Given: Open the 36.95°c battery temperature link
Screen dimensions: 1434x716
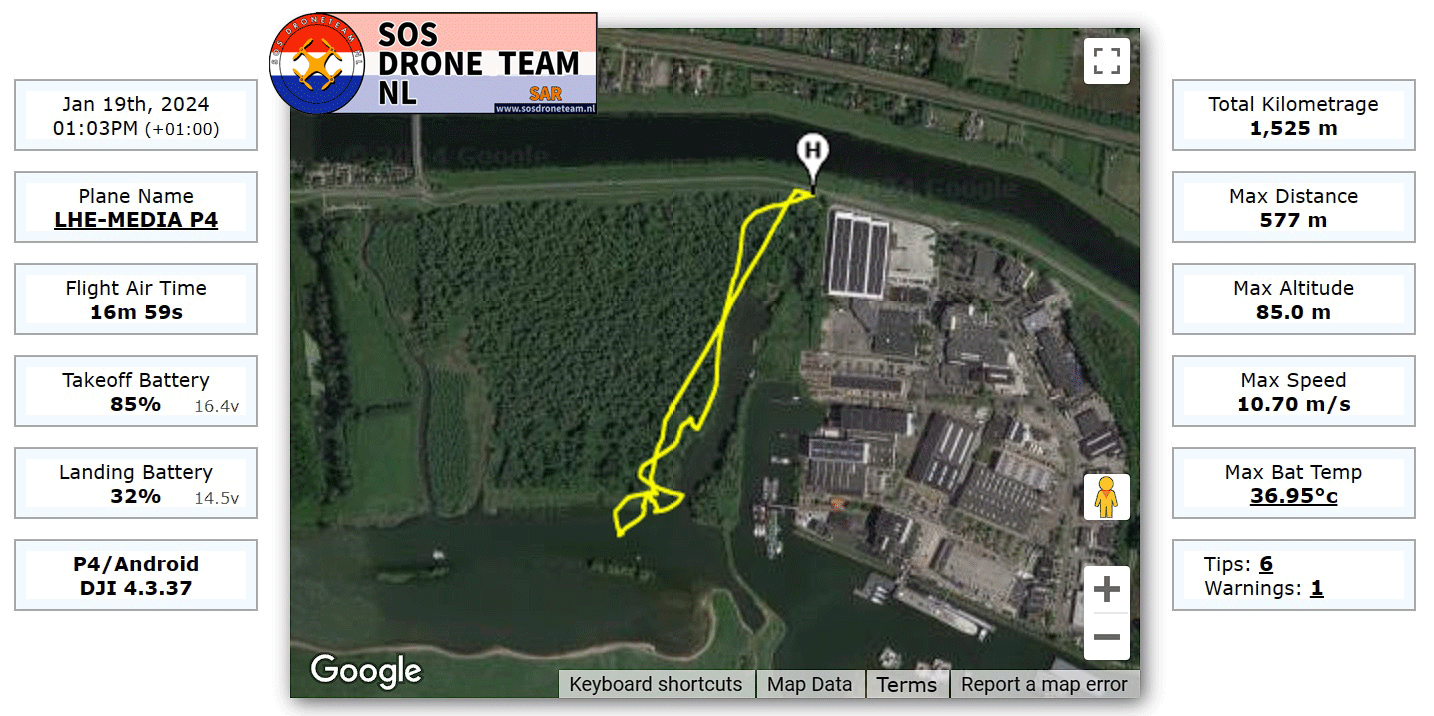Looking at the screenshot, I should coord(1293,496).
